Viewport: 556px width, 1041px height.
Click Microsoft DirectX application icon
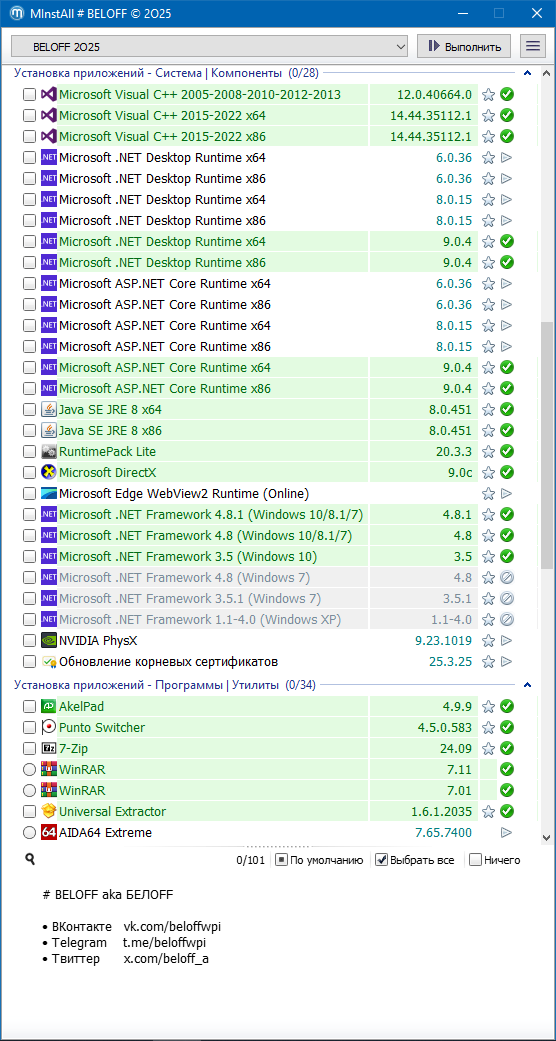(48, 473)
